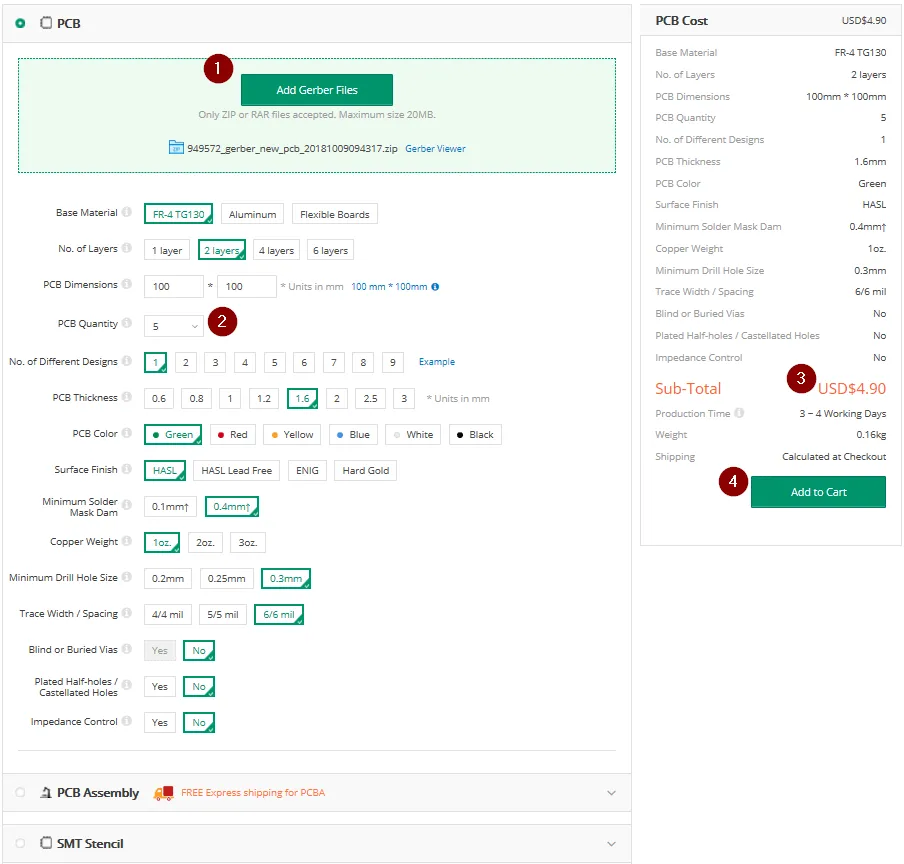The image size is (904, 864).
Task: Choose ENIG surface finish
Action: [x=307, y=470]
